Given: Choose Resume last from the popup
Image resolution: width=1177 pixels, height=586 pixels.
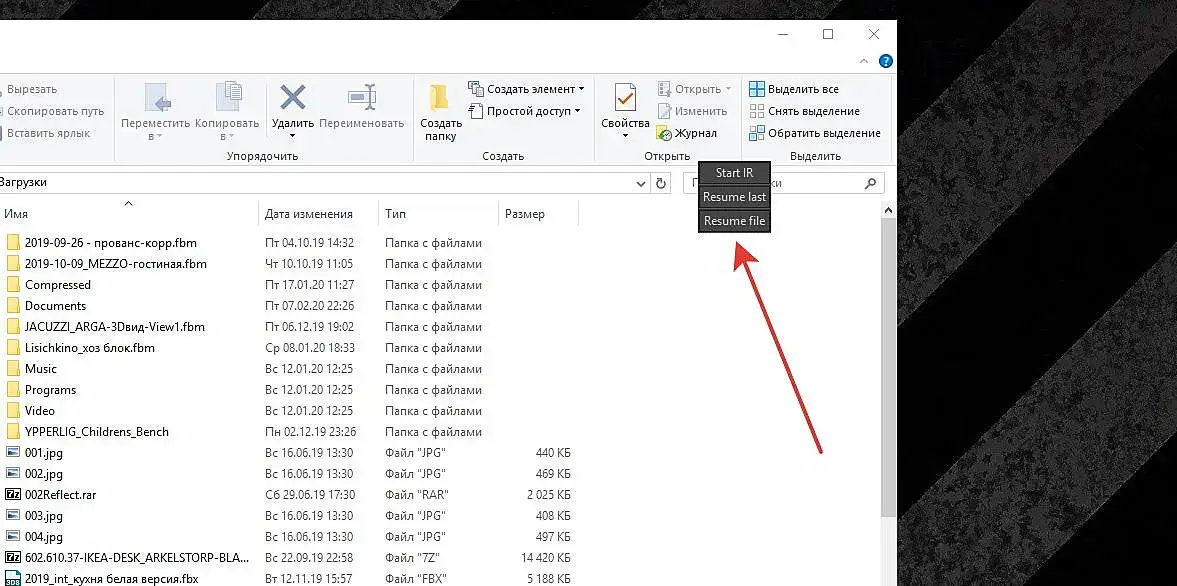Looking at the screenshot, I should 734,197.
